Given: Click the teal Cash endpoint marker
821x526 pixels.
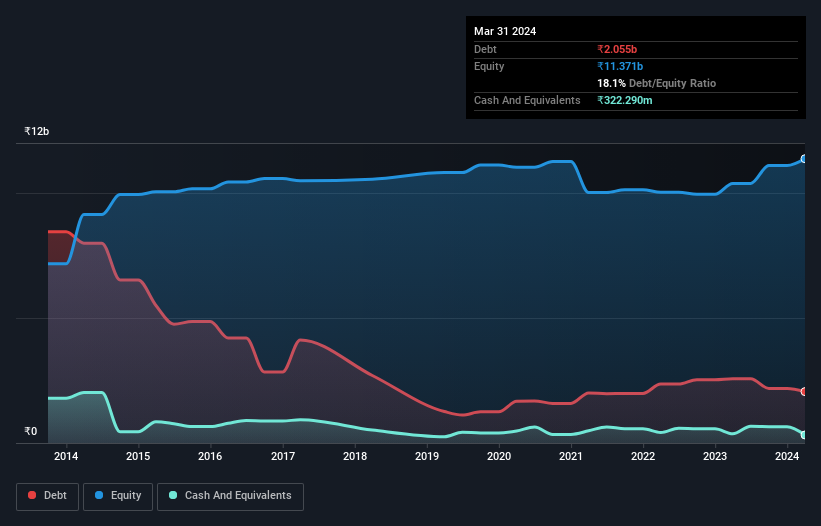Looking at the screenshot, I should [x=804, y=434].
